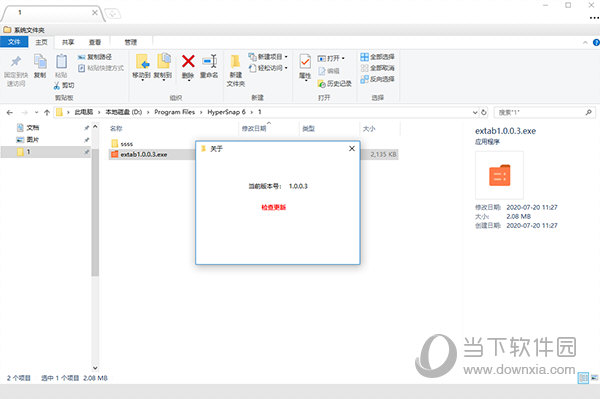Sort by Type column header
Image resolution: width=600 pixels, height=399 pixels.
(308, 129)
